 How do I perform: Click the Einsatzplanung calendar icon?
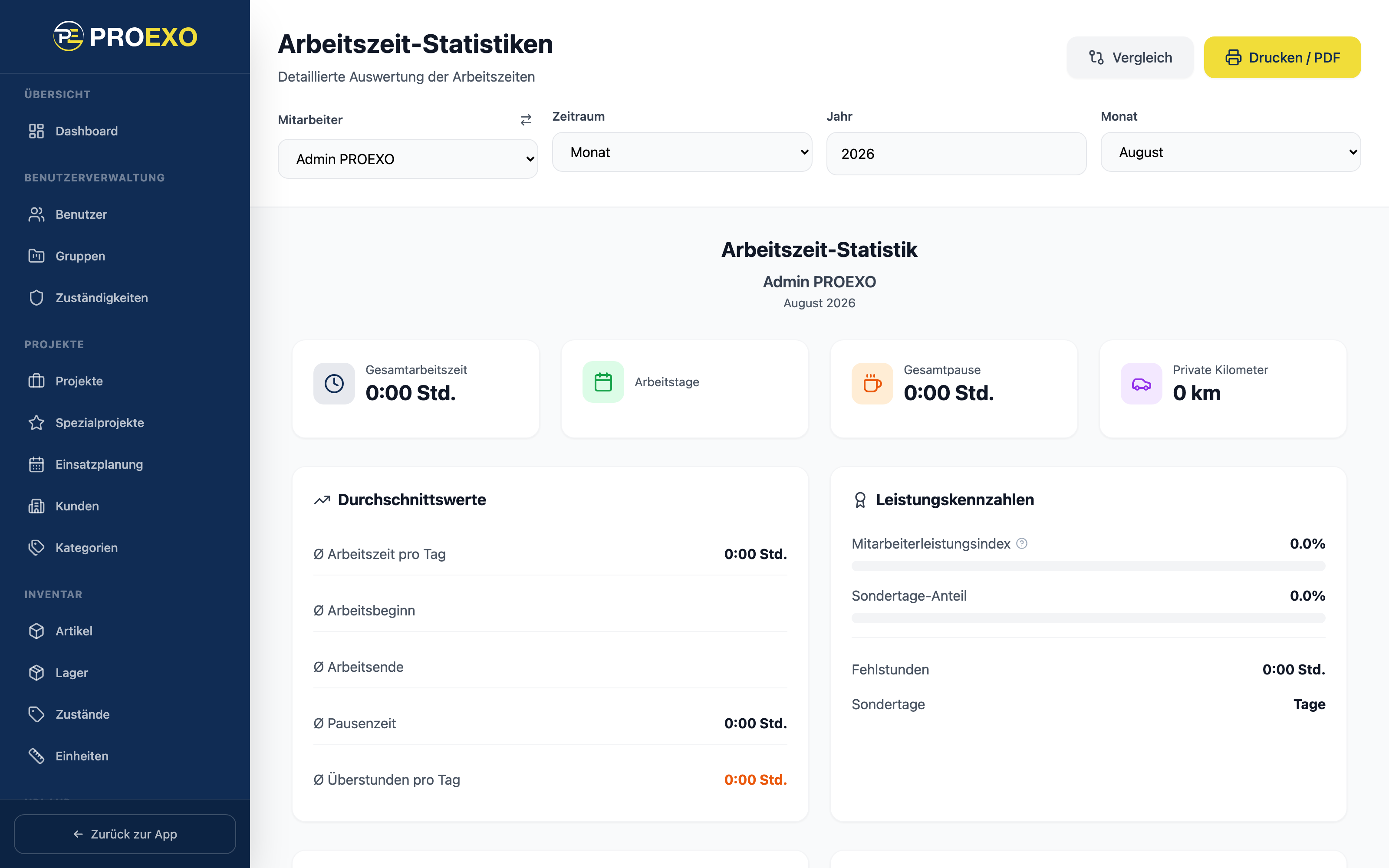point(36,464)
